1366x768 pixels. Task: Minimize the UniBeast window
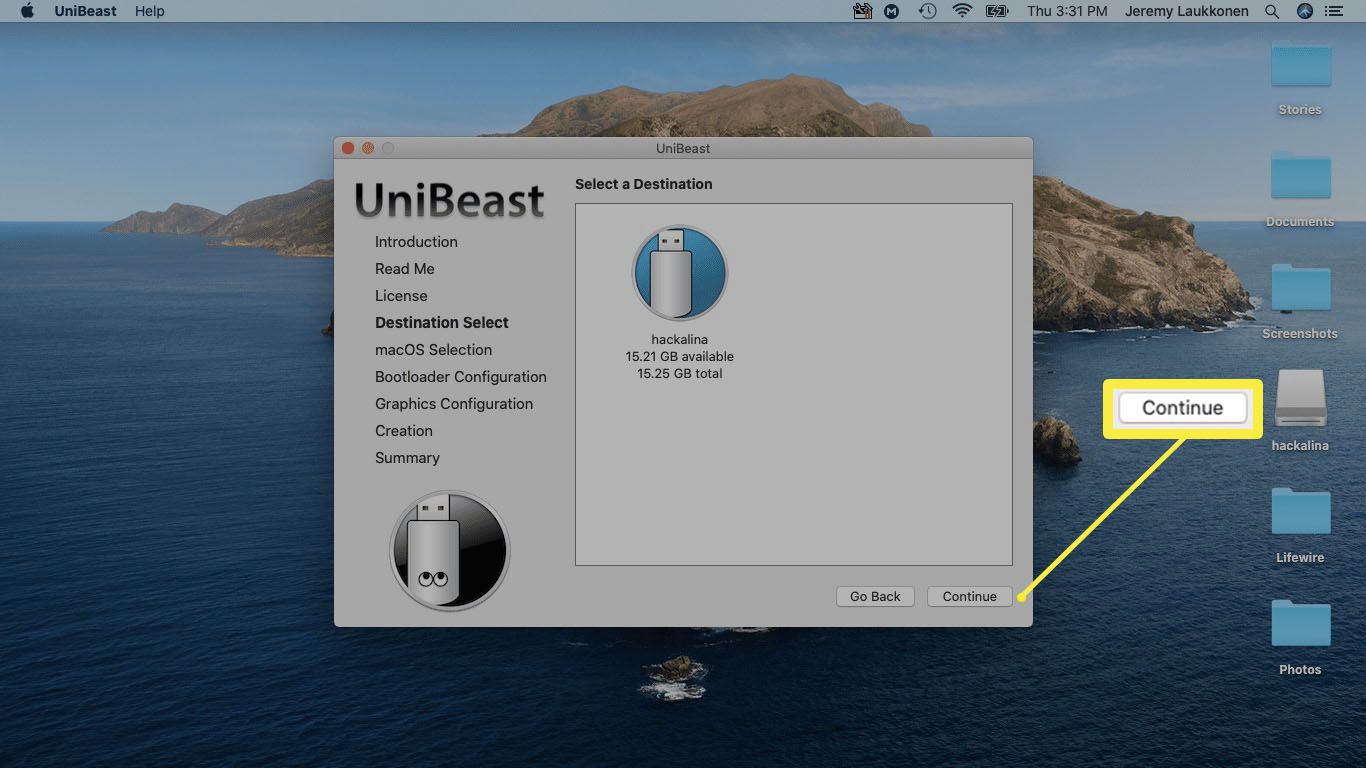pyautogui.click(x=368, y=148)
